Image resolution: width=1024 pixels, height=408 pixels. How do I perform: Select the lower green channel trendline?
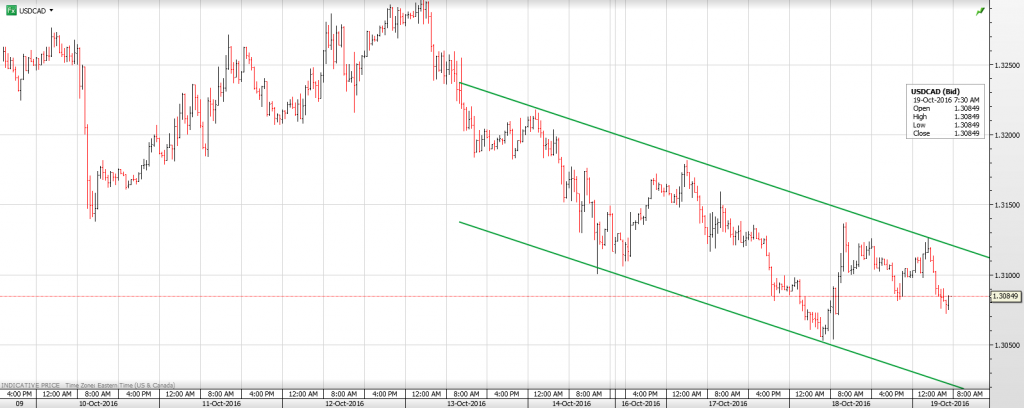click(700, 304)
